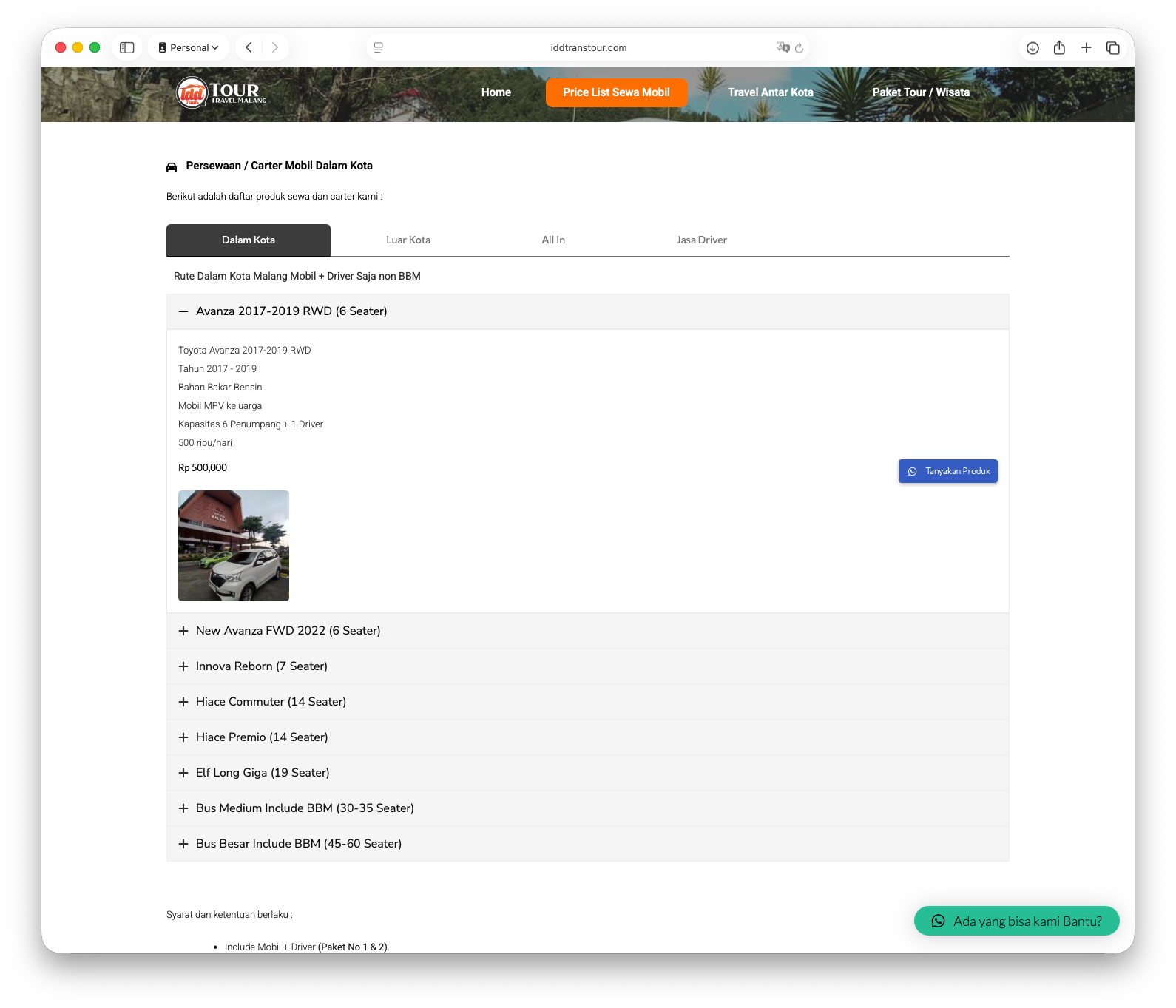Viewport: 1176px width, 1008px height.
Task: Expand New Avanza FWD 2022 section
Action: pyautogui.click(x=588, y=631)
